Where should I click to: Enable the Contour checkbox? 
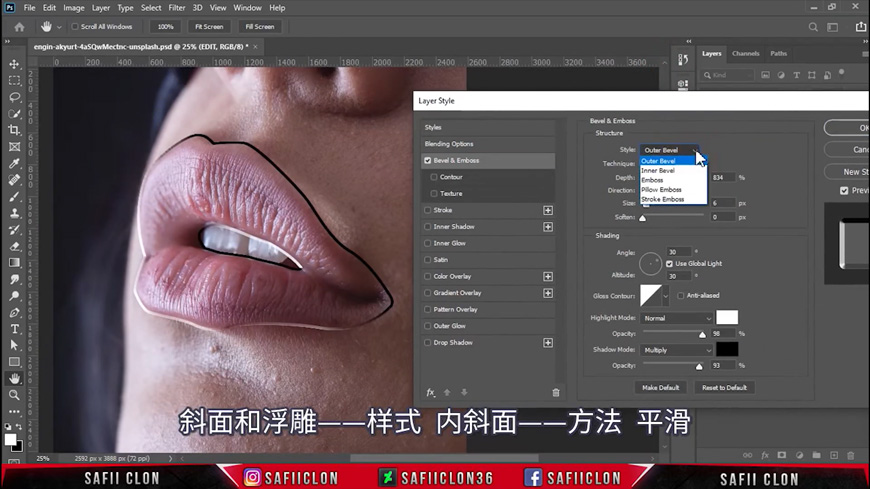click(x=434, y=177)
